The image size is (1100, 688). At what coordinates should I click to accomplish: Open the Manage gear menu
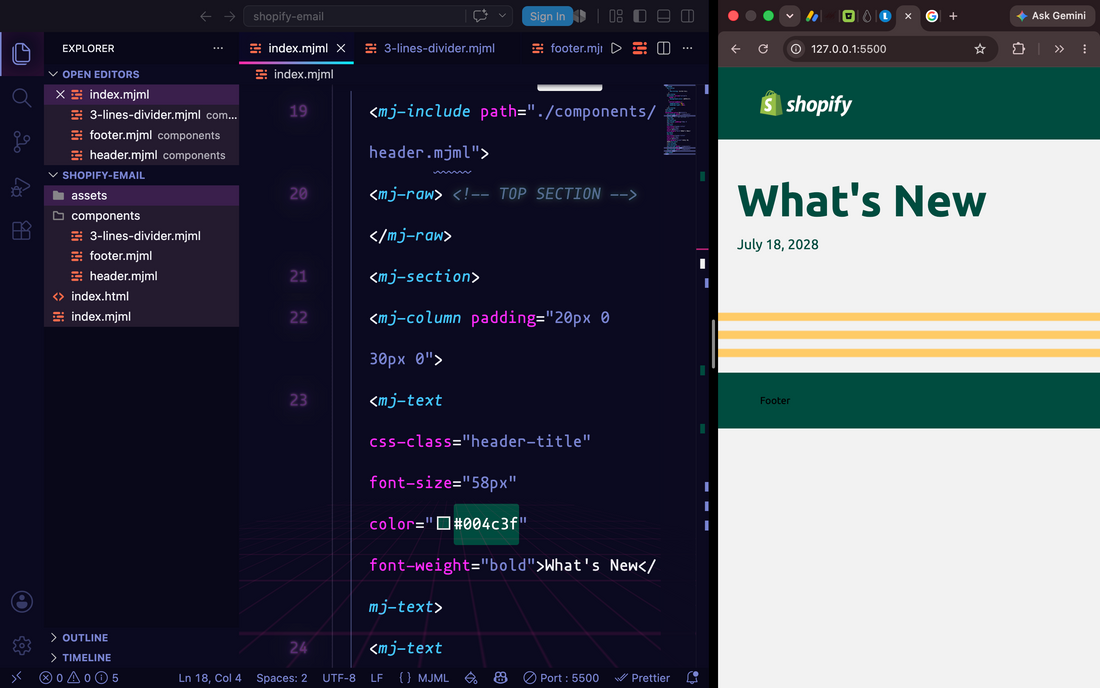pos(22,645)
